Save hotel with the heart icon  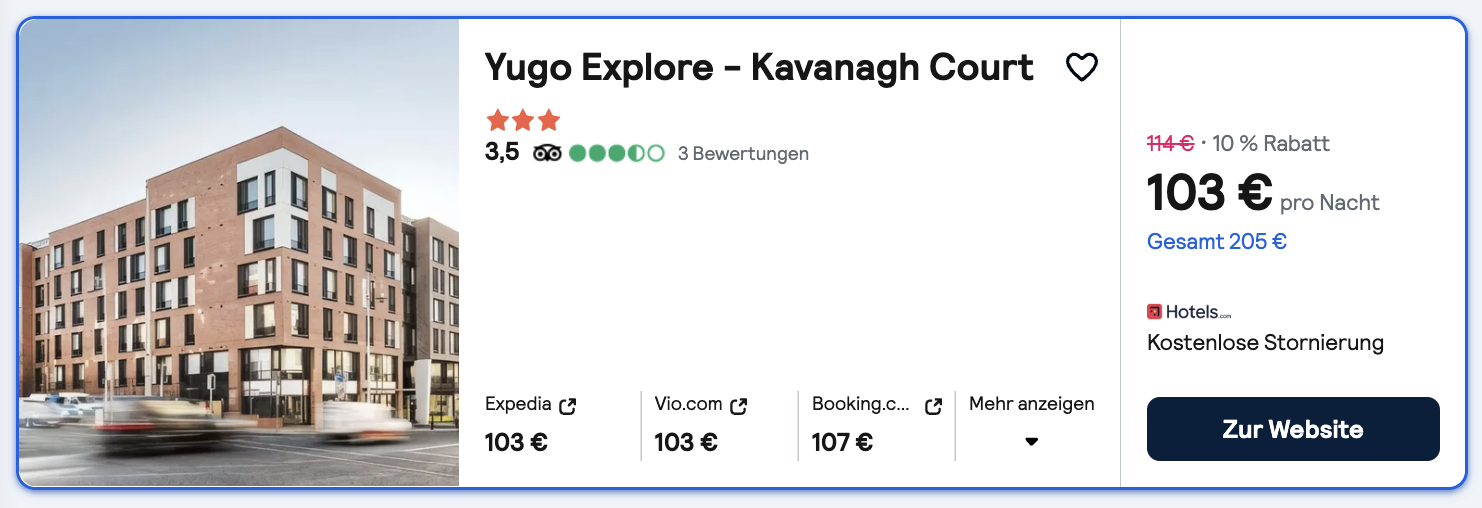coord(1081,68)
